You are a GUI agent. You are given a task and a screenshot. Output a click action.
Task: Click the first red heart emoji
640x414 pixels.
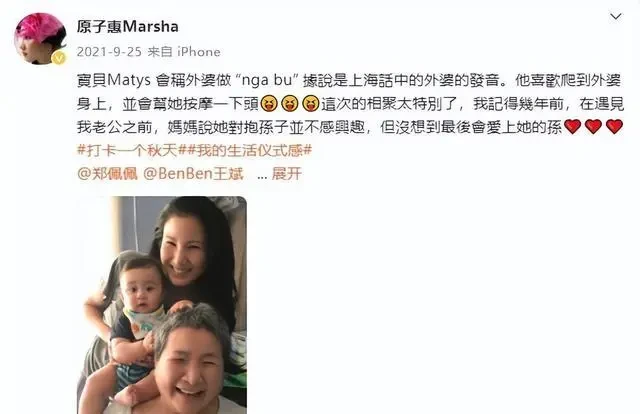(x=572, y=127)
